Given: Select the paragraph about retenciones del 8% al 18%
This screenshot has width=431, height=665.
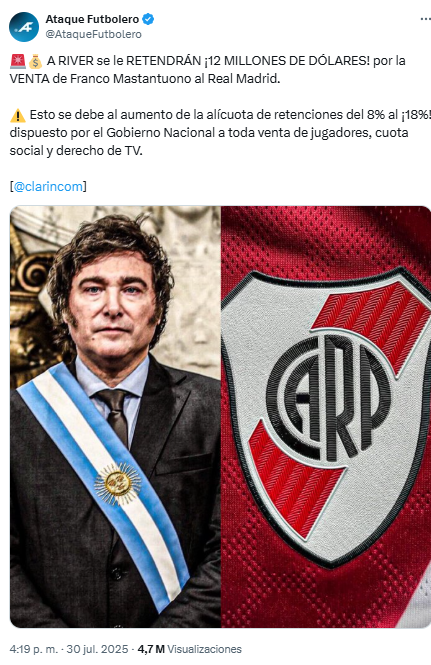Looking at the screenshot, I should tap(220, 133).
